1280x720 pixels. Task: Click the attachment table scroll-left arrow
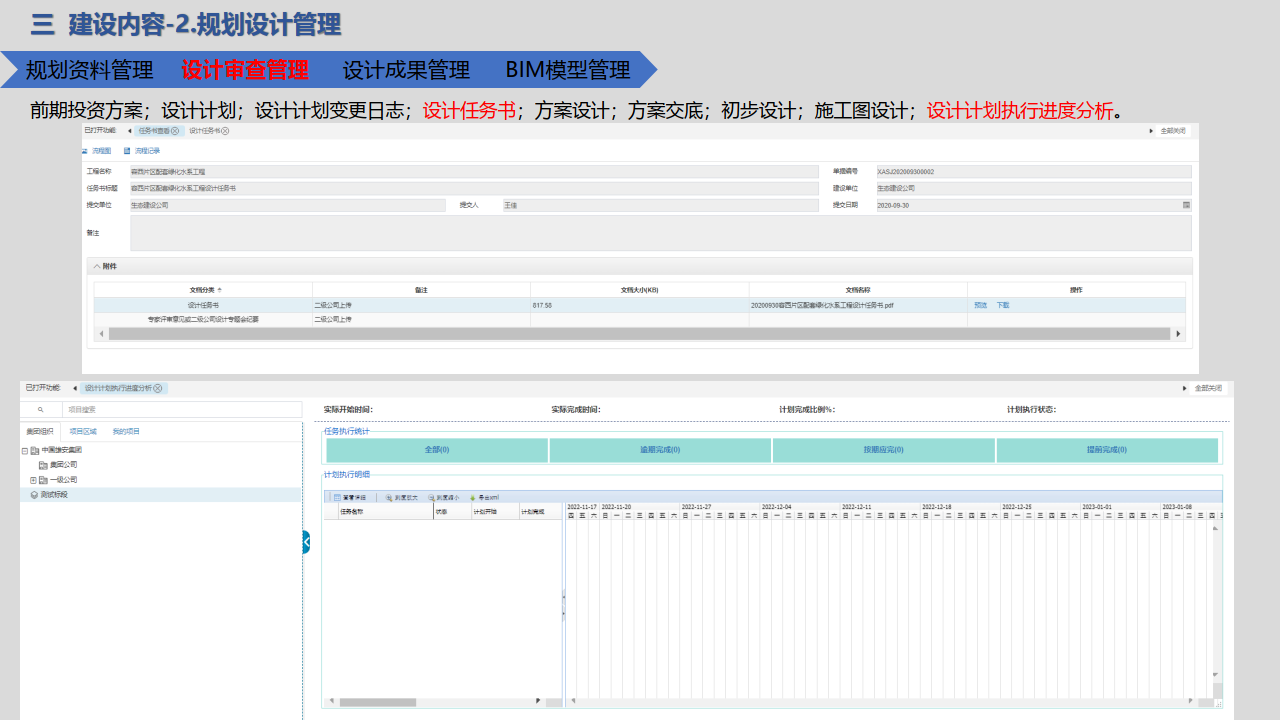click(x=100, y=334)
